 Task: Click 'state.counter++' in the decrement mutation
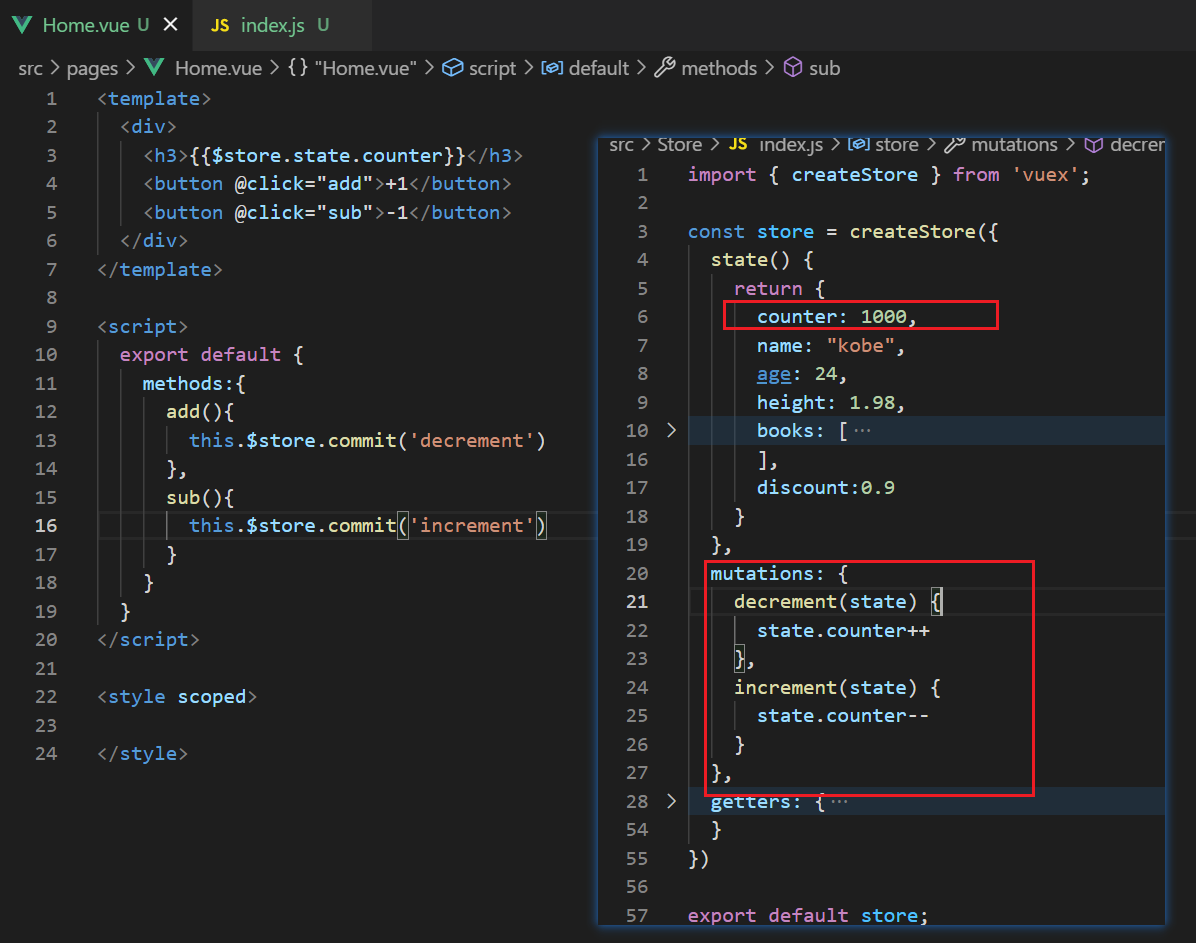point(843,631)
